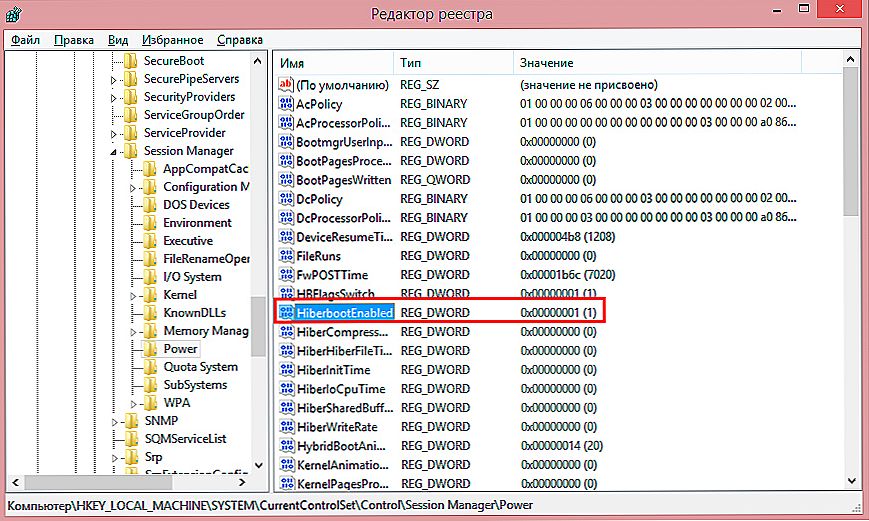Click the AcPolicy binary value icon
Image resolution: width=869 pixels, height=521 pixels.
(286, 104)
